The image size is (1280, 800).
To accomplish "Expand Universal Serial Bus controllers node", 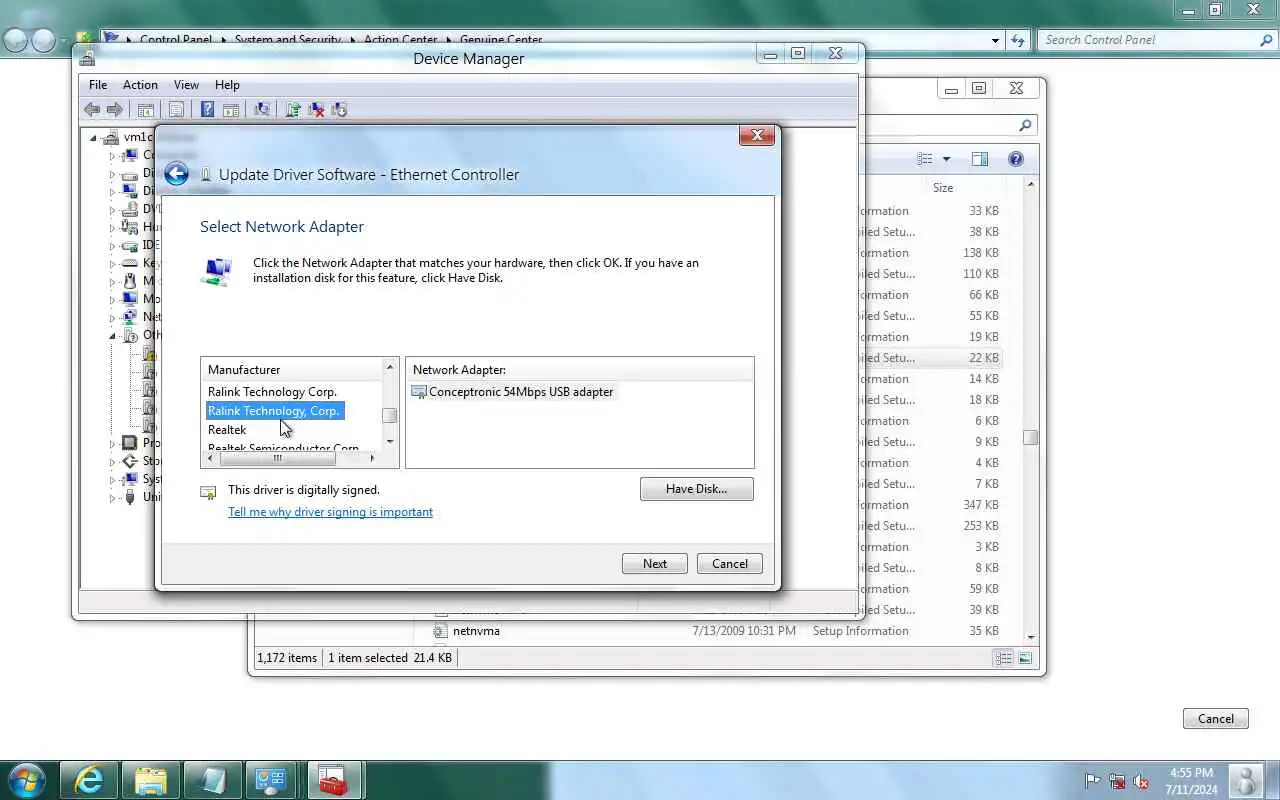I will click(x=112, y=497).
